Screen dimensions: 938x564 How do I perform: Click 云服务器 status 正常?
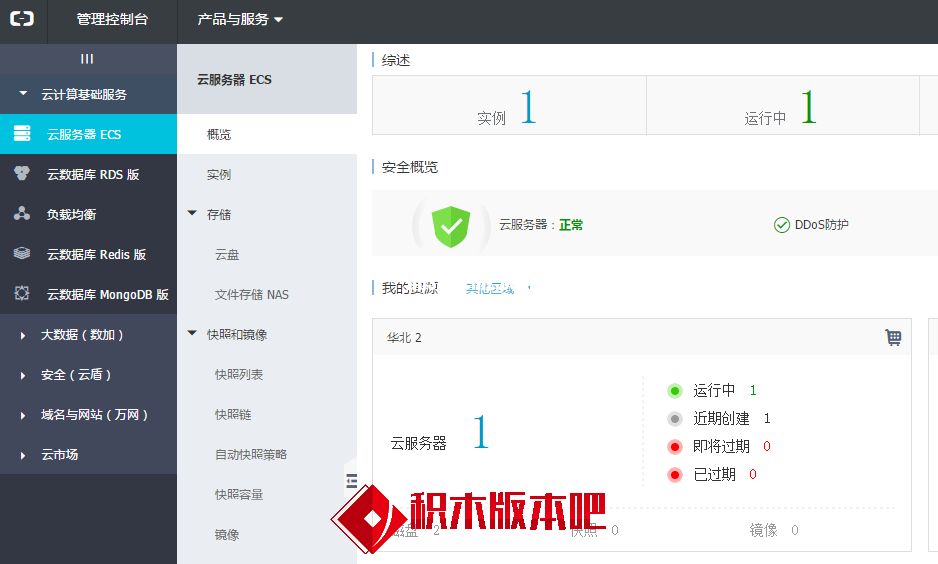coord(571,225)
